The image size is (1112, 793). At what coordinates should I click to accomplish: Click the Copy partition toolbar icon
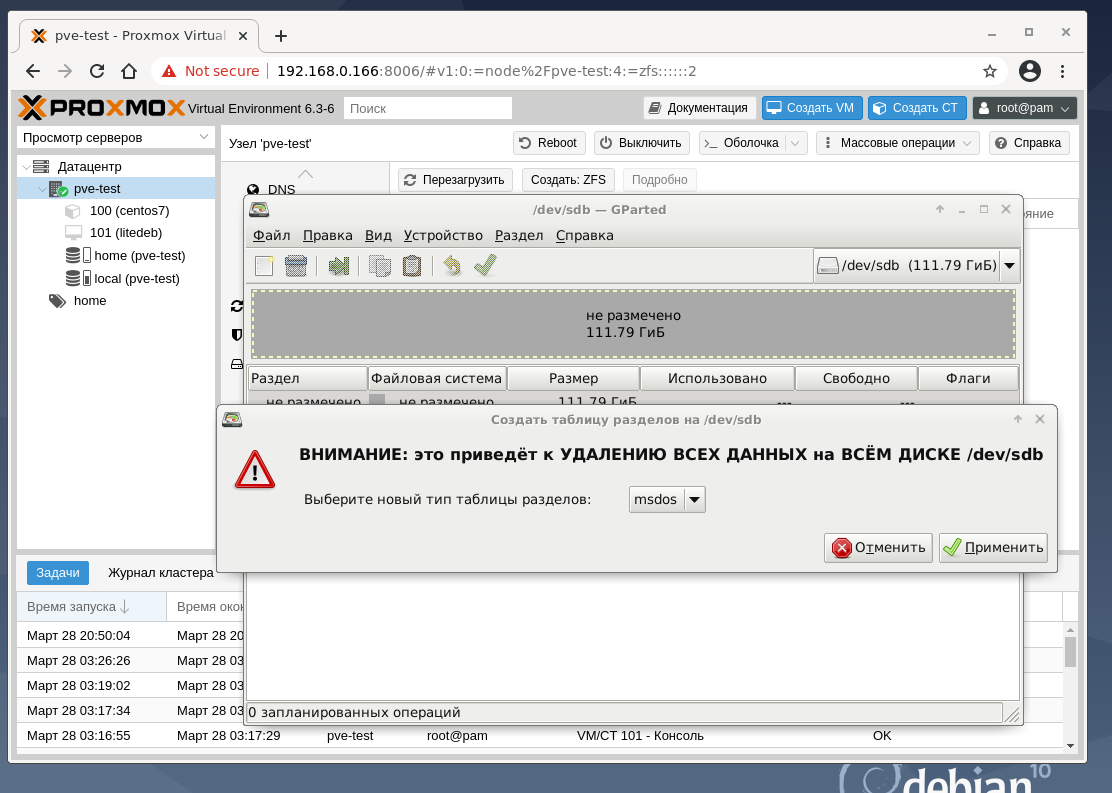click(380, 266)
